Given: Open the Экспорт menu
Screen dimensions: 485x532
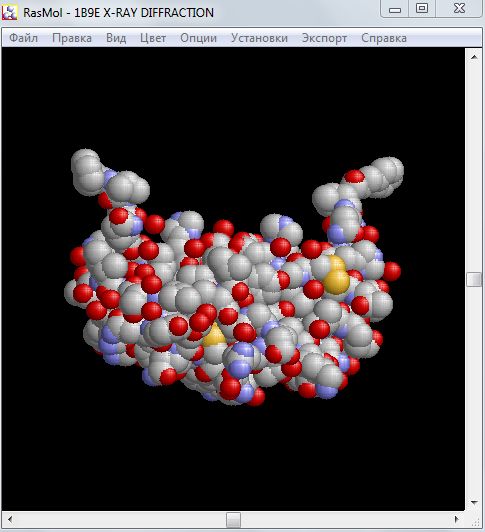Looking at the screenshot, I should click(324, 38).
